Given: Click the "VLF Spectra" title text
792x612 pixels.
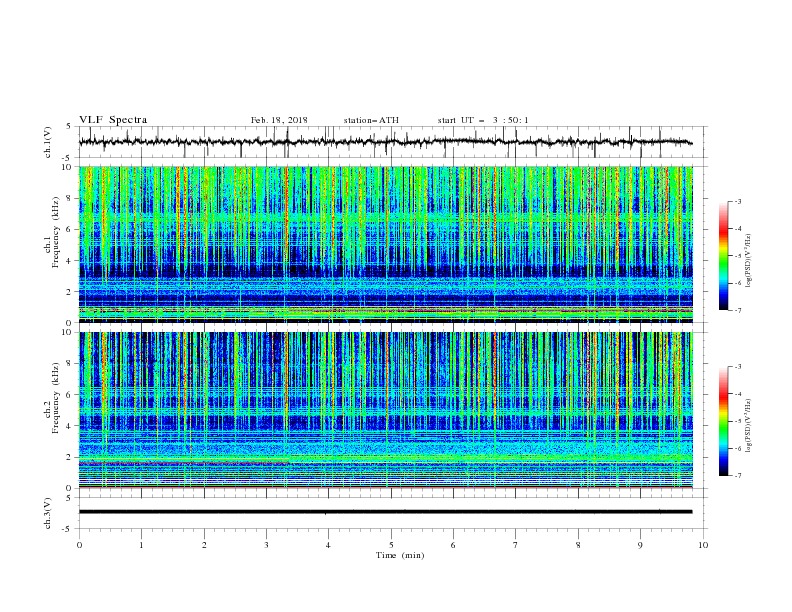Looking at the screenshot, I should [x=113, y=120].
